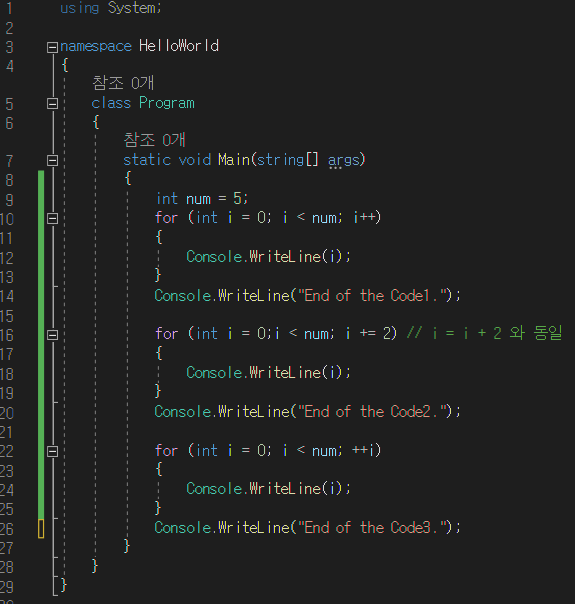
Task: Open the reference count above Main method
Action: [154, 139]
